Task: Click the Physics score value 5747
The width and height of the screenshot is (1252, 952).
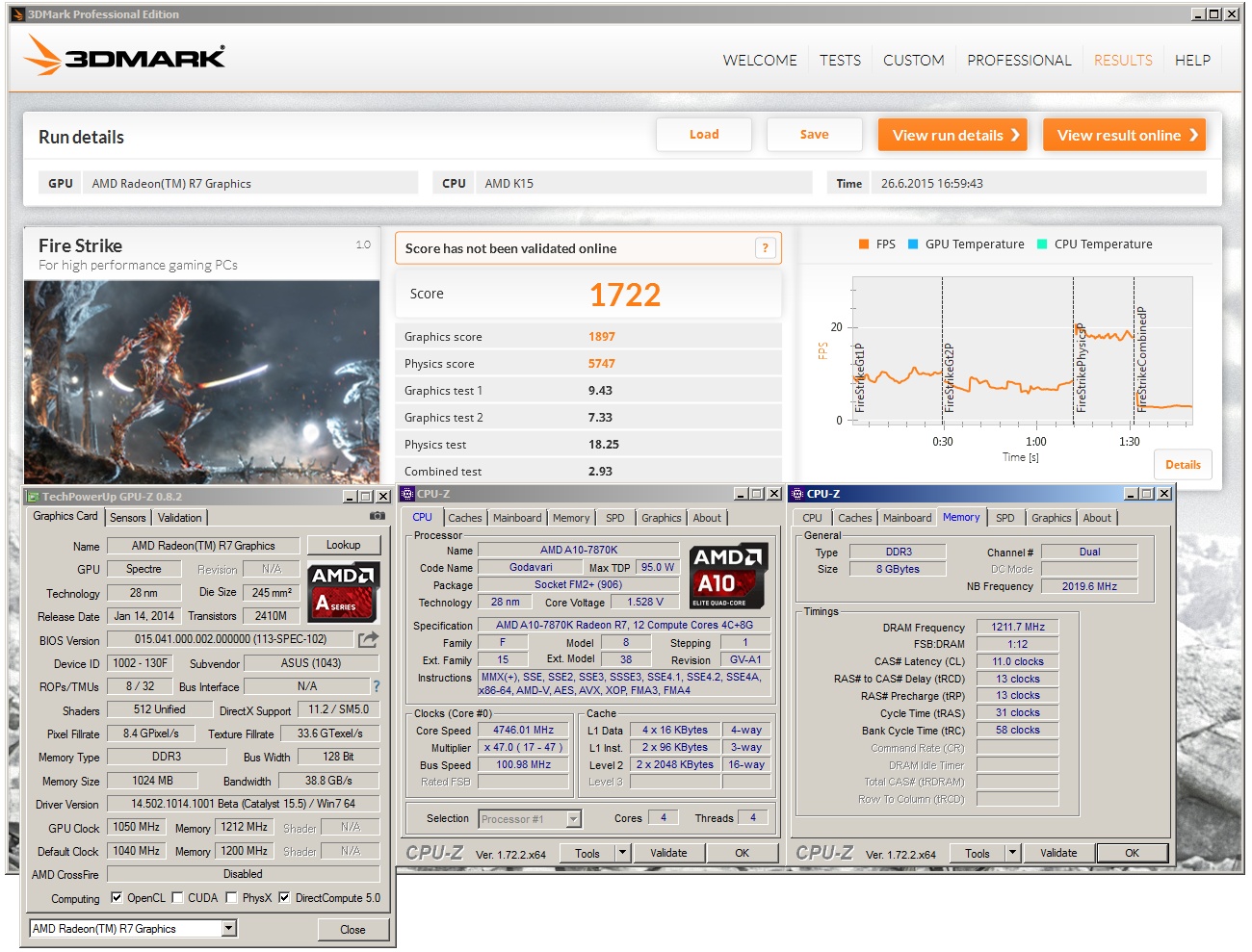Action: pyautogui.click(x=602, y=364)
